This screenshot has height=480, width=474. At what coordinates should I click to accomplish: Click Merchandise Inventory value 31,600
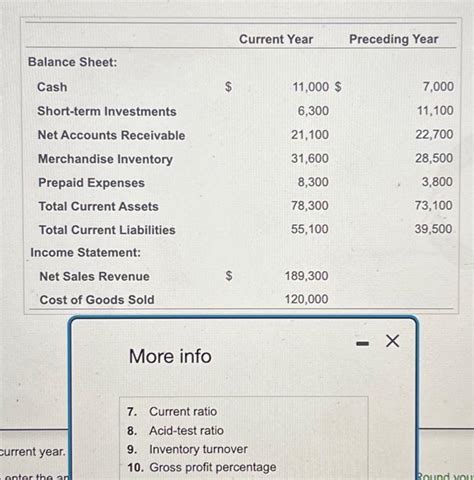[310, 158]
